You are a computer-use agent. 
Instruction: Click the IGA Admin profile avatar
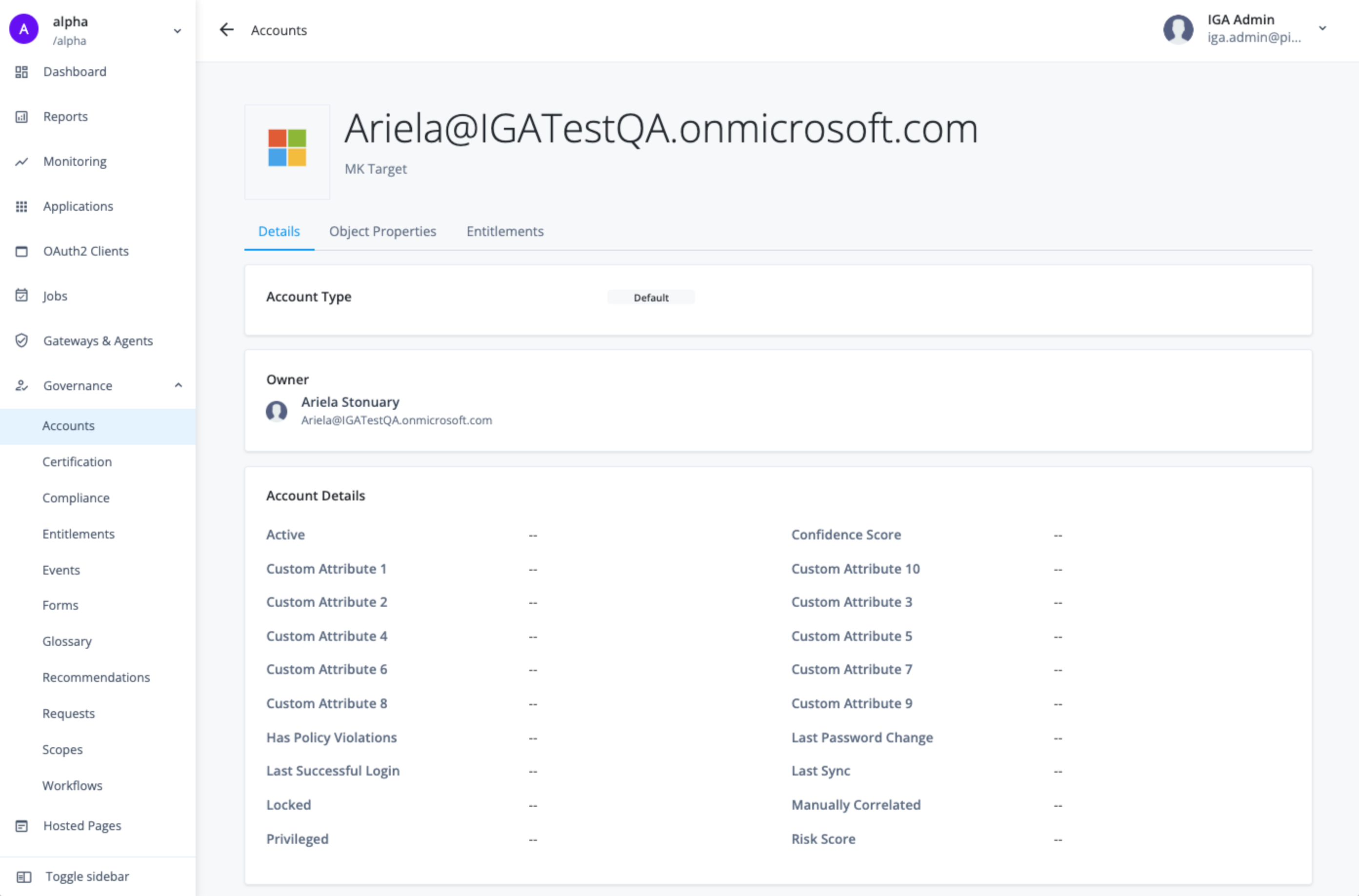[1179, 30]
